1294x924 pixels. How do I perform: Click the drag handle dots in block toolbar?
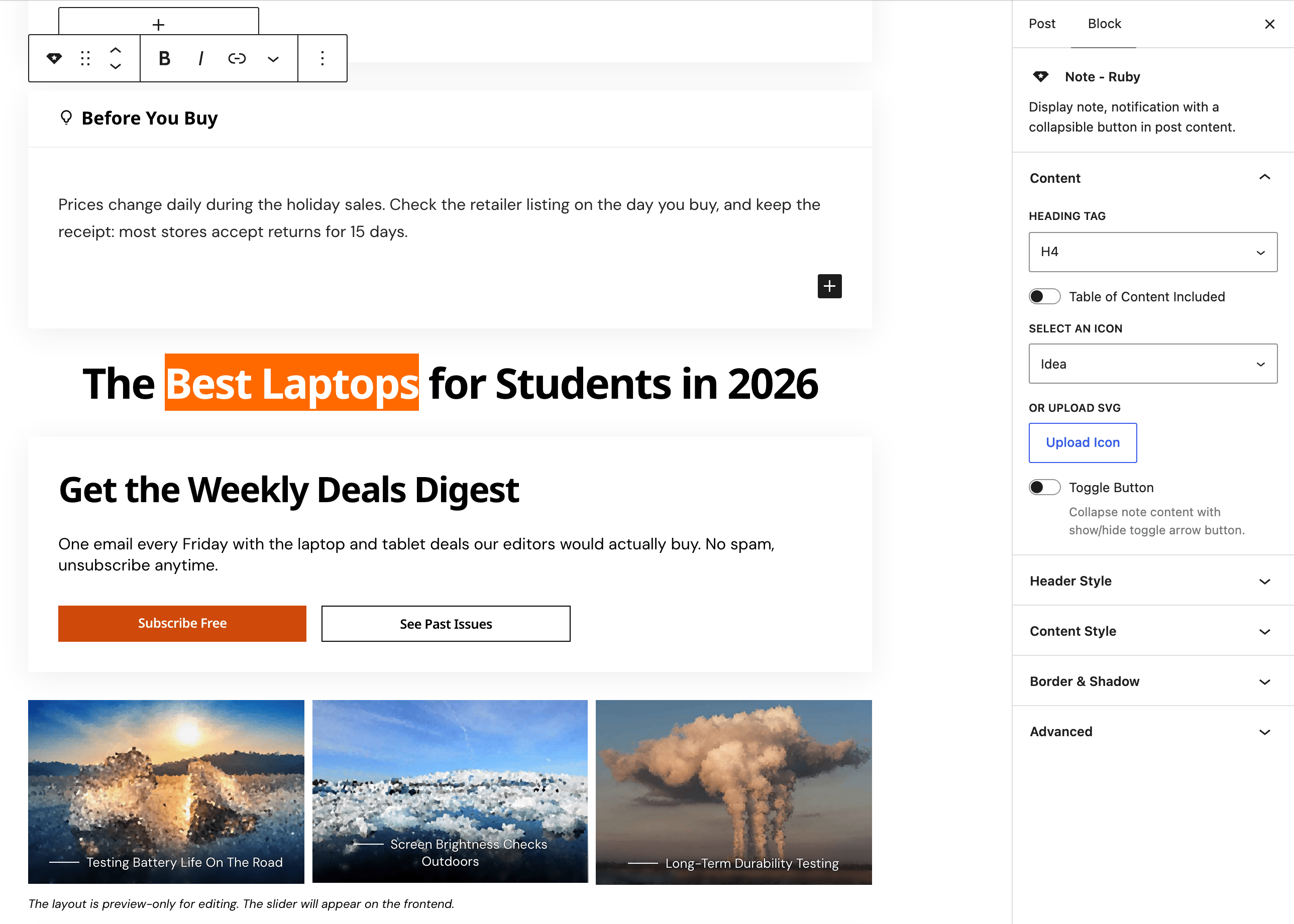pos(85,58)
